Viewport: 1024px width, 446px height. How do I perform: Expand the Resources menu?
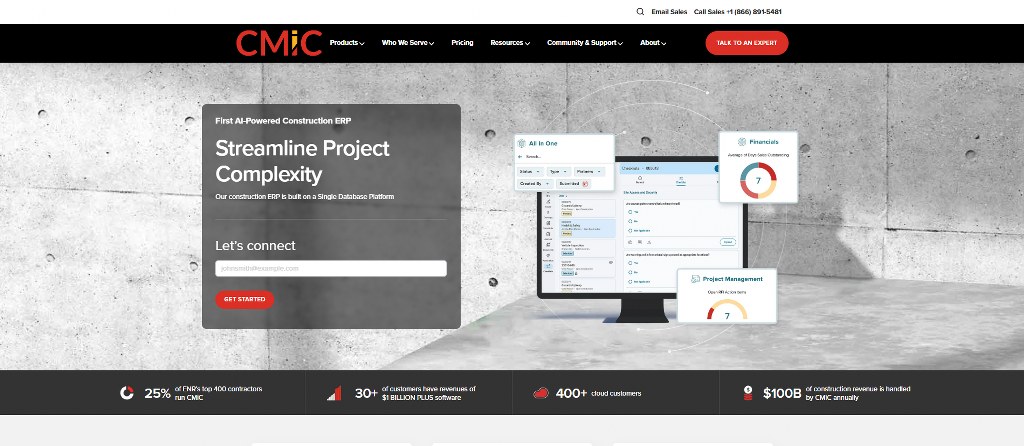point(510,43)
